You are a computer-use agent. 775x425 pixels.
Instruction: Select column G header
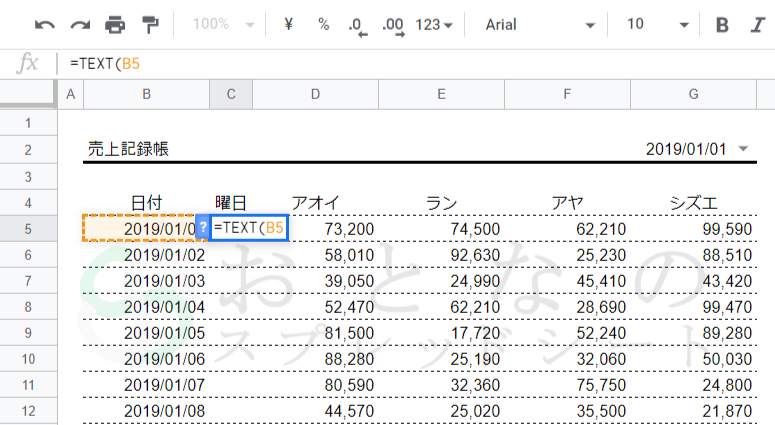point(693,94)
